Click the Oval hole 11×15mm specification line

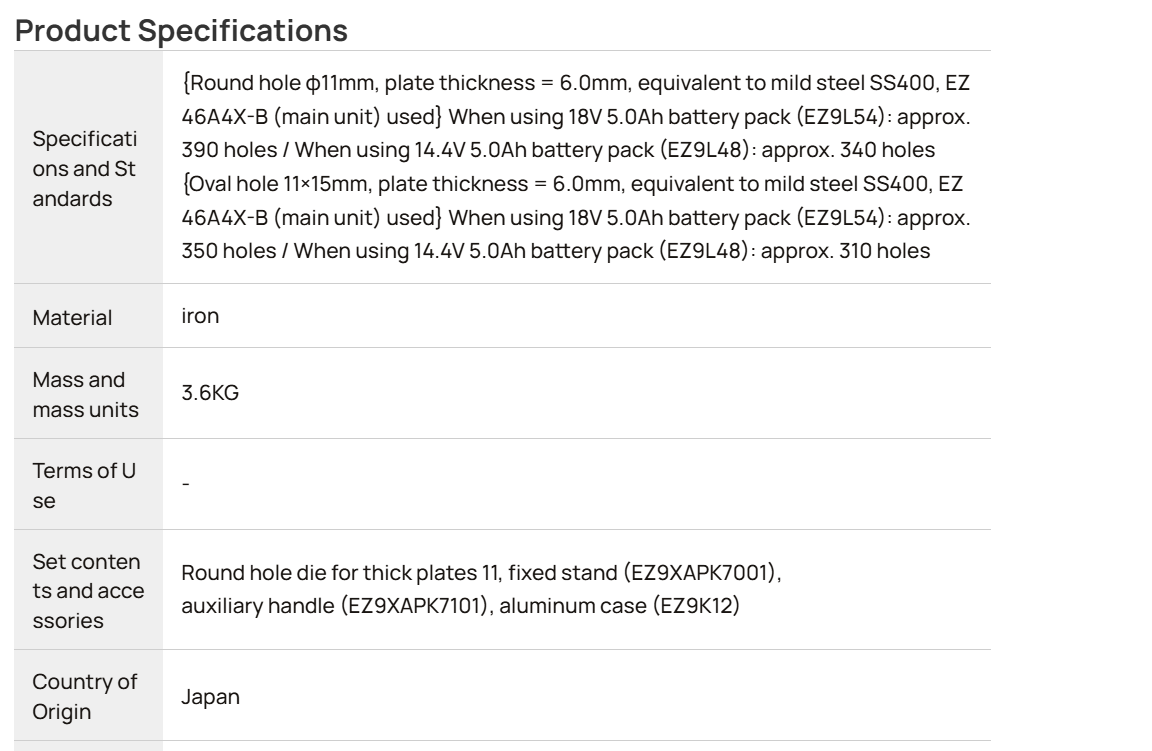pyautogui.click(x=572, y=184)
